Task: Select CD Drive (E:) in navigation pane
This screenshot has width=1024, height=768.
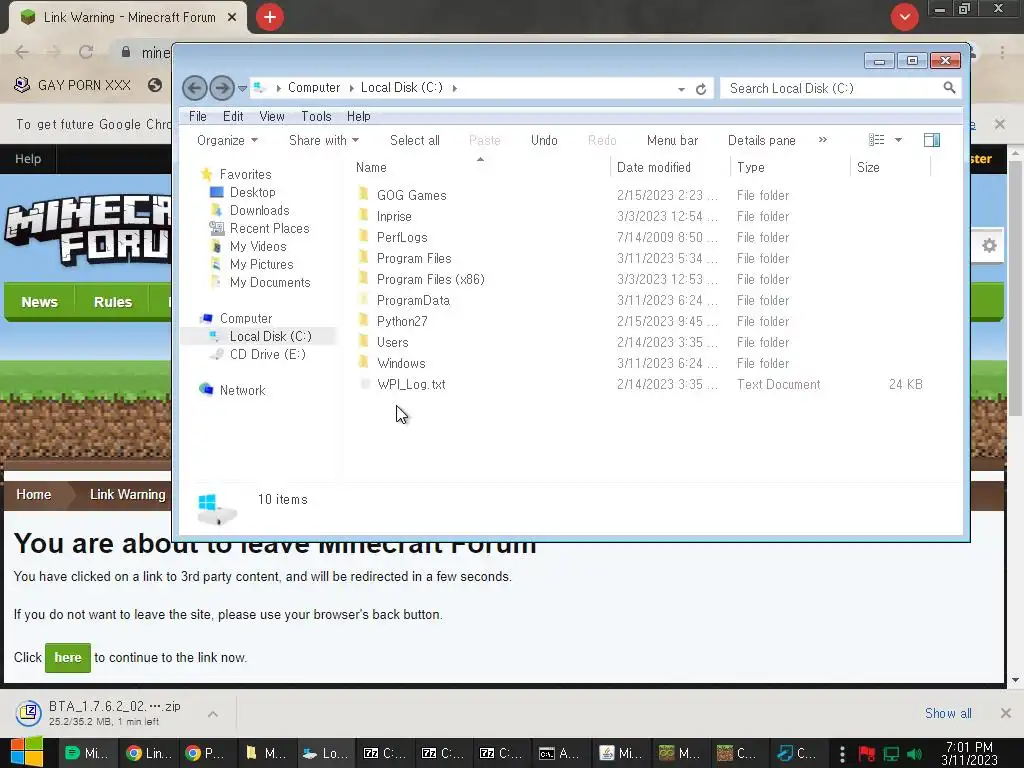Action: pos(267,354)
